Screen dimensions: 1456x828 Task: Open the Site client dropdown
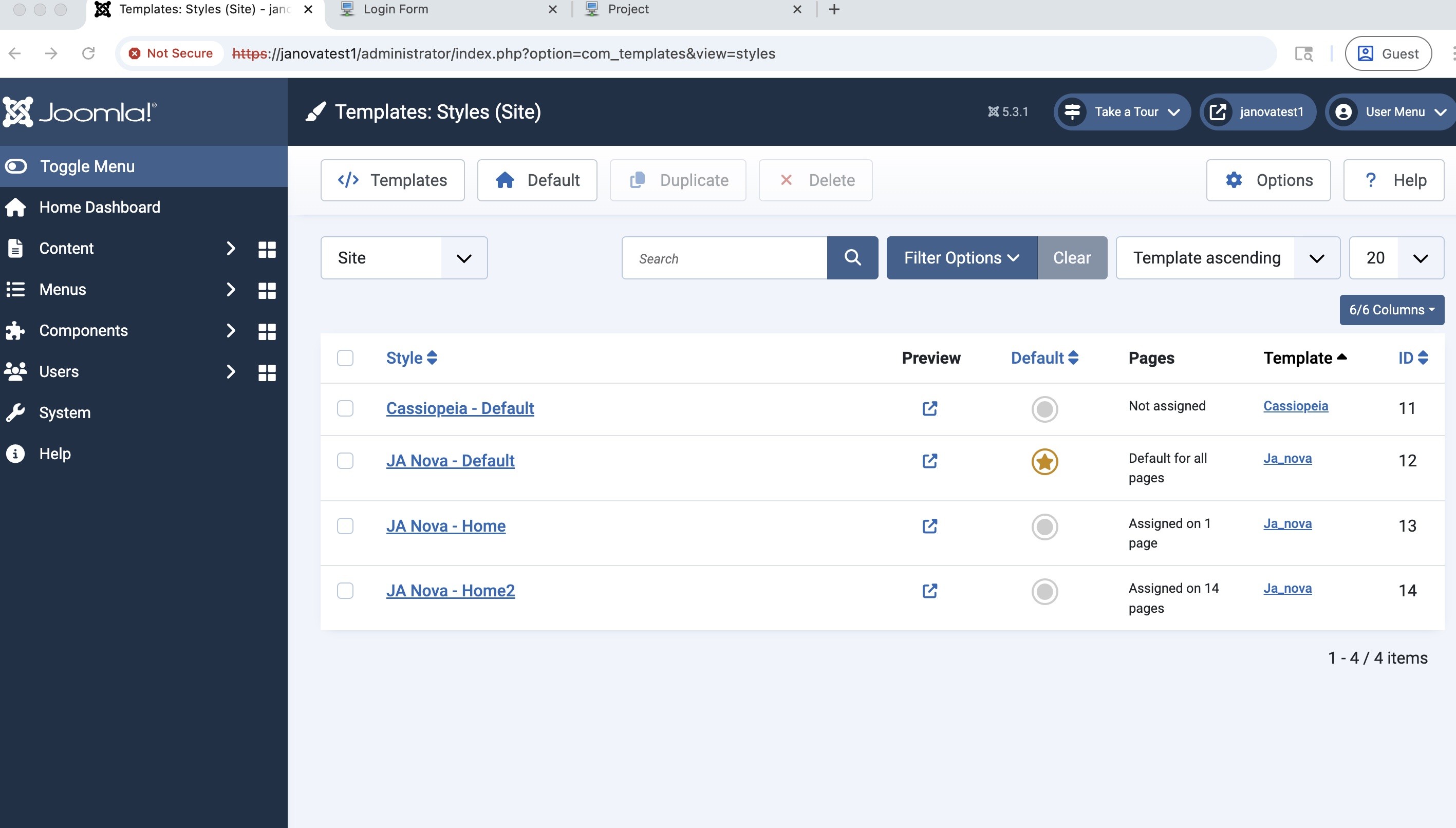click(x=404, y=258)
